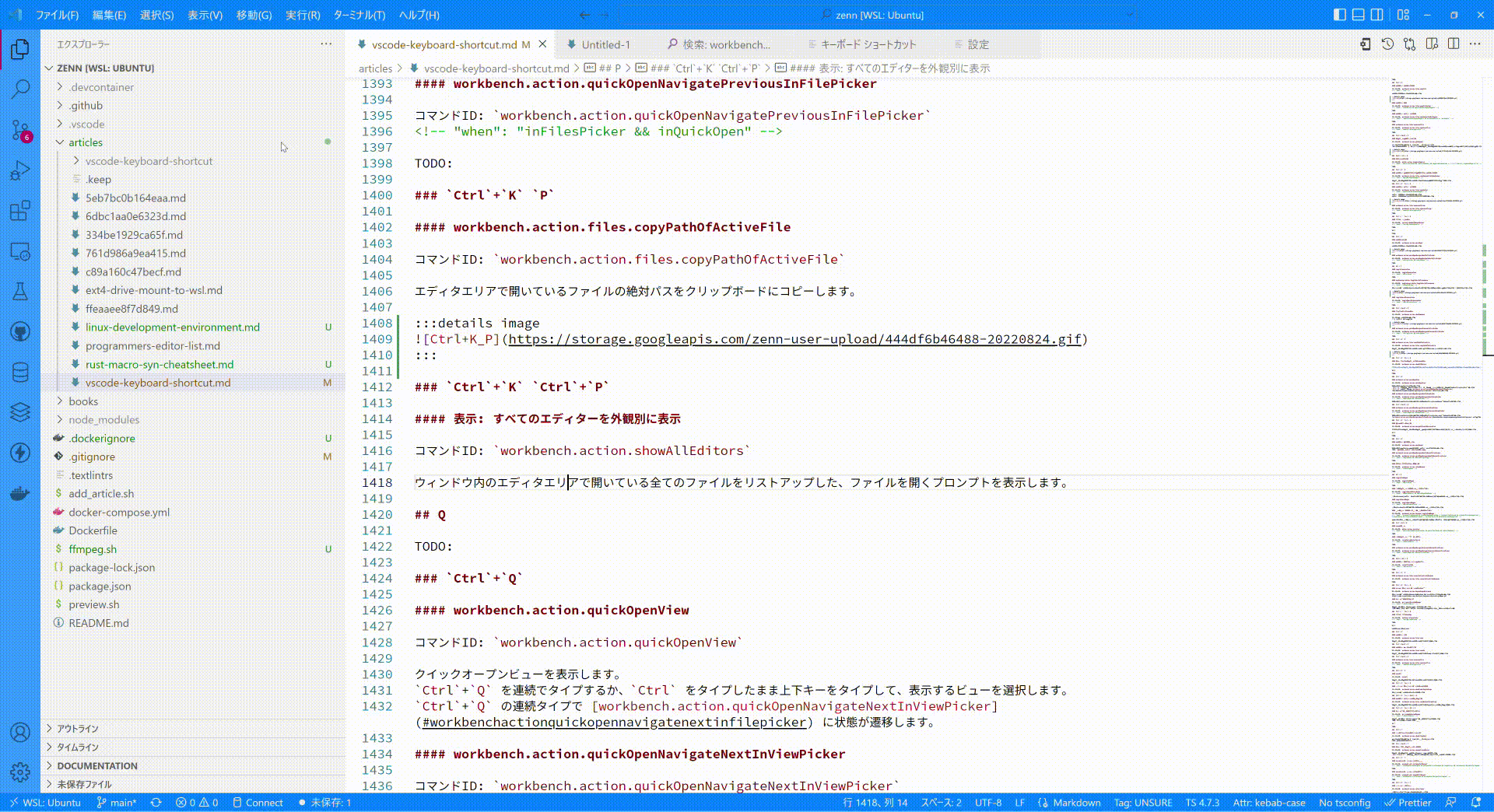Click the file settings icon in editor toolbar
The height and width of the screenshot is (812, 1494).
(x=1366, y=44)
